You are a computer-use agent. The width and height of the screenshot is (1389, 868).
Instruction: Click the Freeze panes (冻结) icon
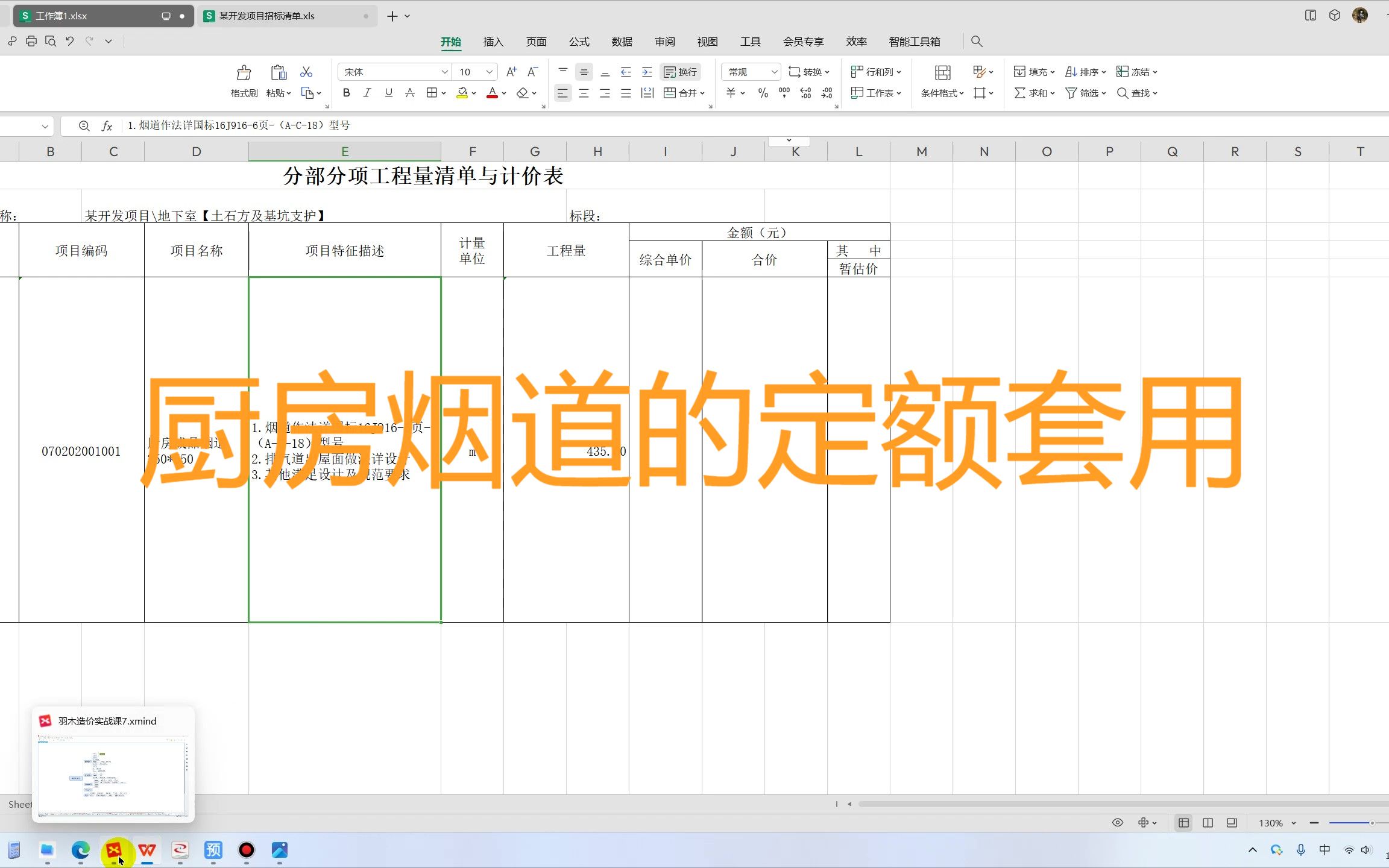pos(1122,72)
